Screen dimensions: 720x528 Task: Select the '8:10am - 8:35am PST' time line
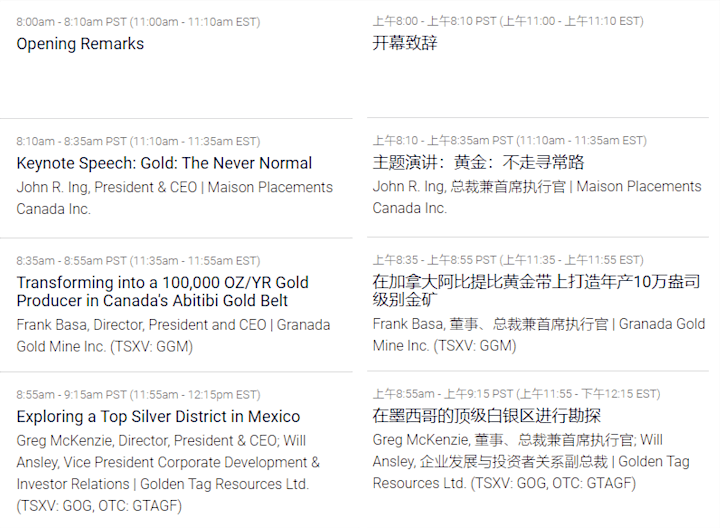[138, 141]
